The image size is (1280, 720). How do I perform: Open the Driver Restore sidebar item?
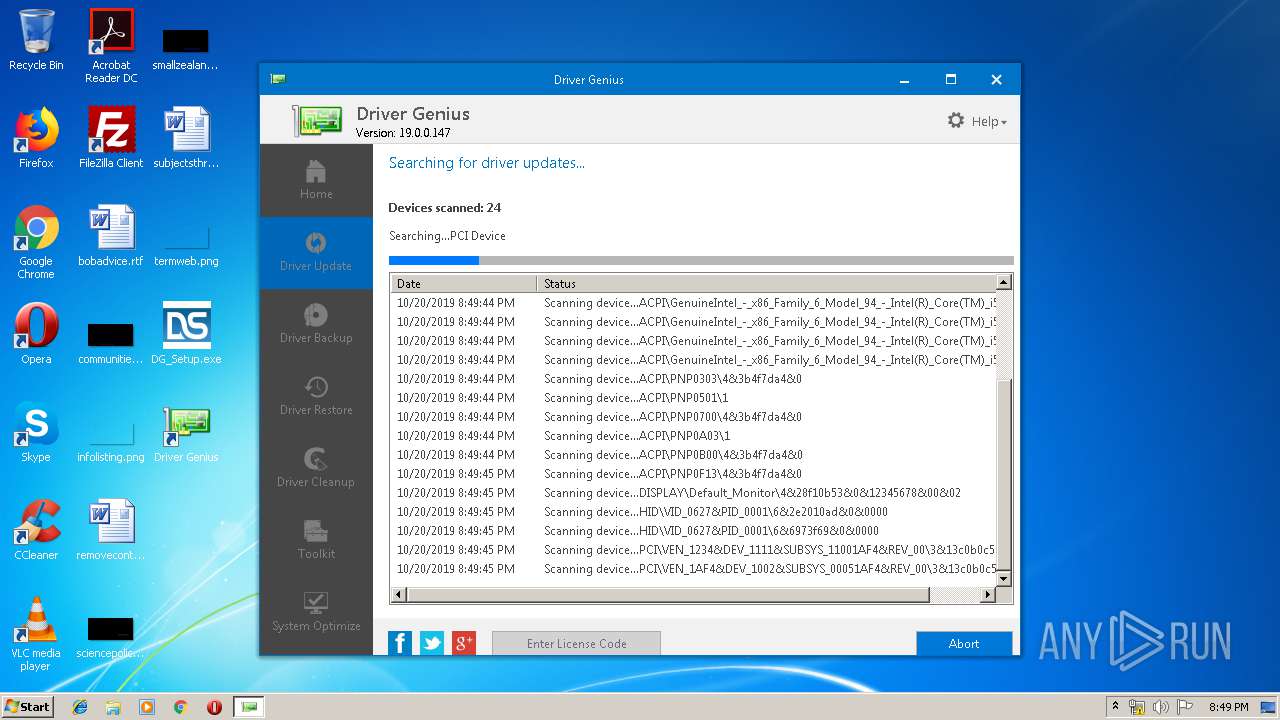(x=316, y=396)
